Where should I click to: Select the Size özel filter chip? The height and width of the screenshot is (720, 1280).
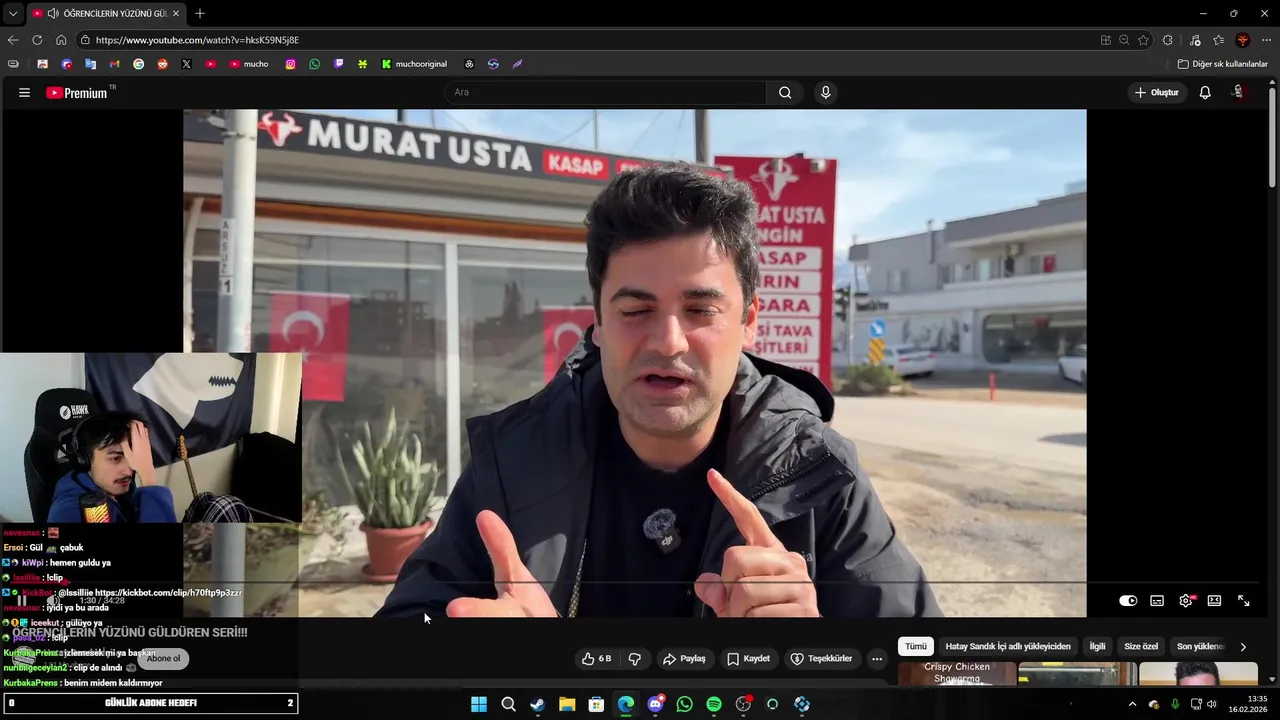(1141, 646)
